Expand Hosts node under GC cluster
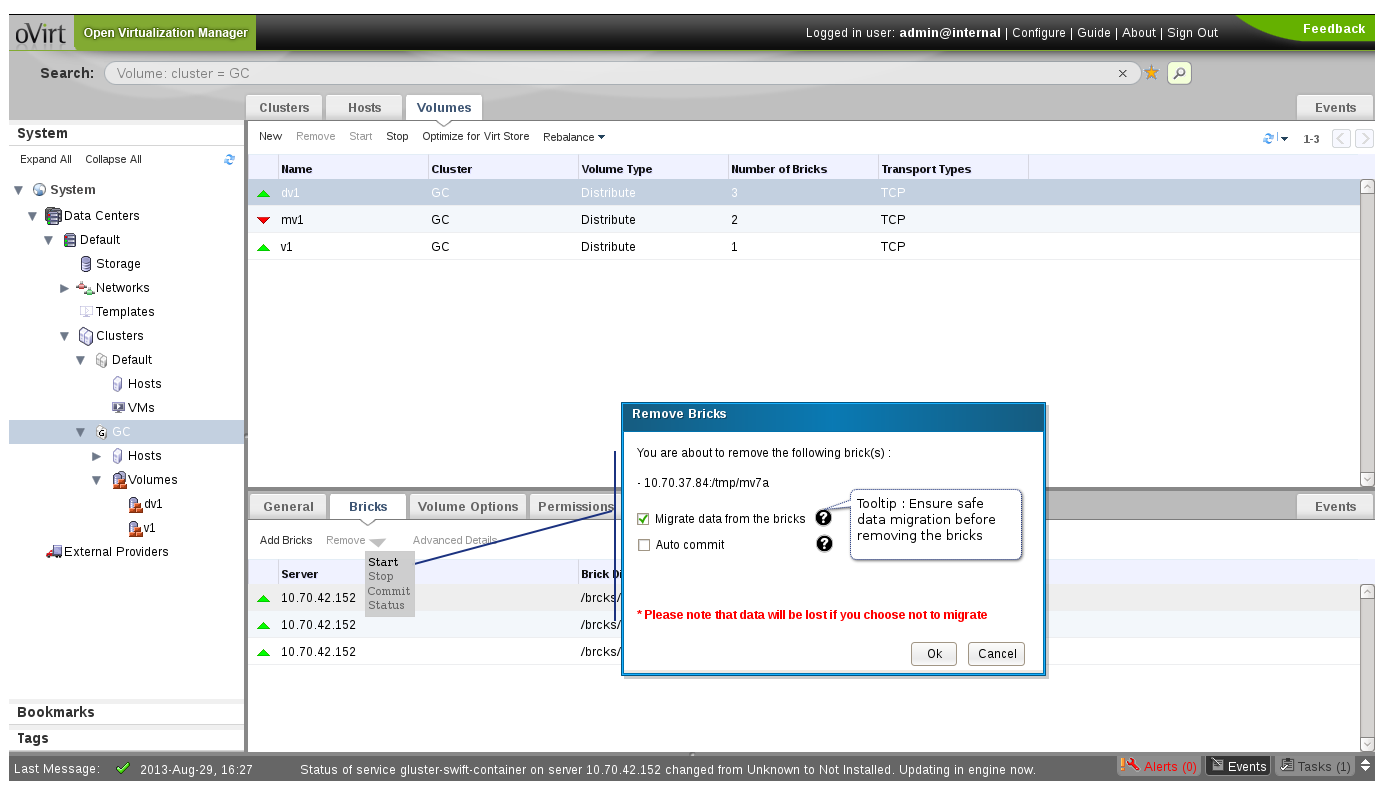The height and width of the screenshot is (788, 1386). coord(97,456)
